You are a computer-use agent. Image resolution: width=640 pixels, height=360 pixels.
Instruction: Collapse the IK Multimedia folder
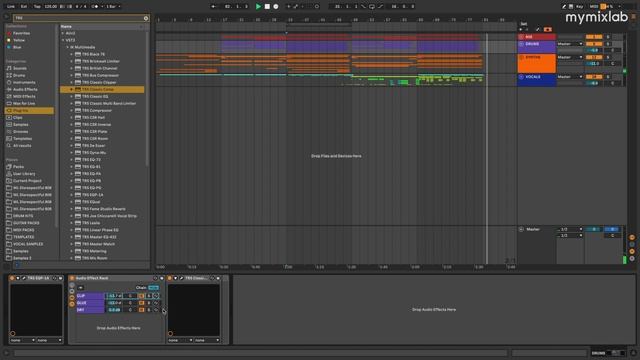[67, 47]
